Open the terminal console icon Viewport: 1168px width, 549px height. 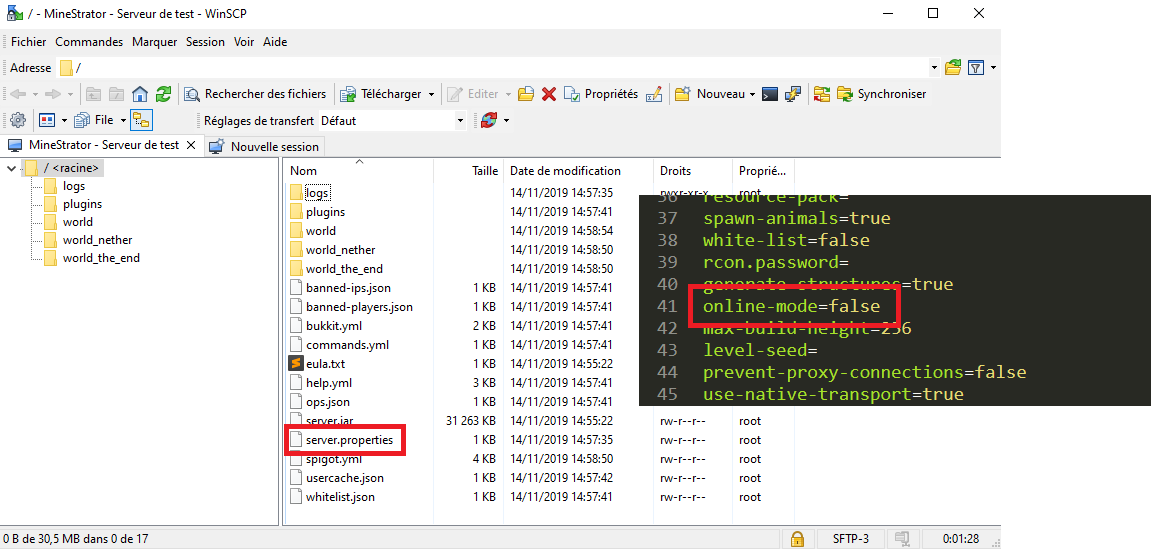771,94
